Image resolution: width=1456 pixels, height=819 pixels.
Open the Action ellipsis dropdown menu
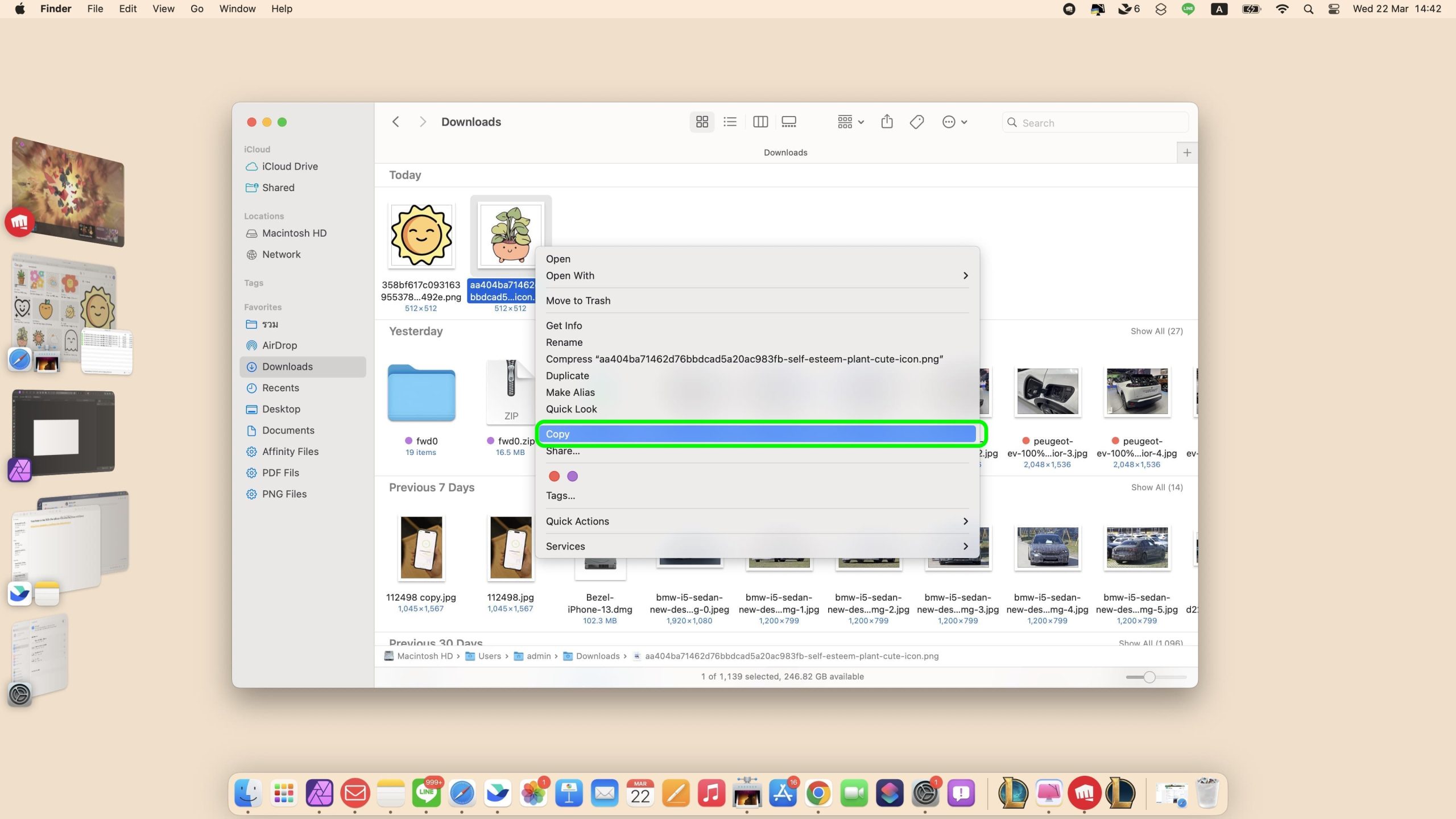954,122
